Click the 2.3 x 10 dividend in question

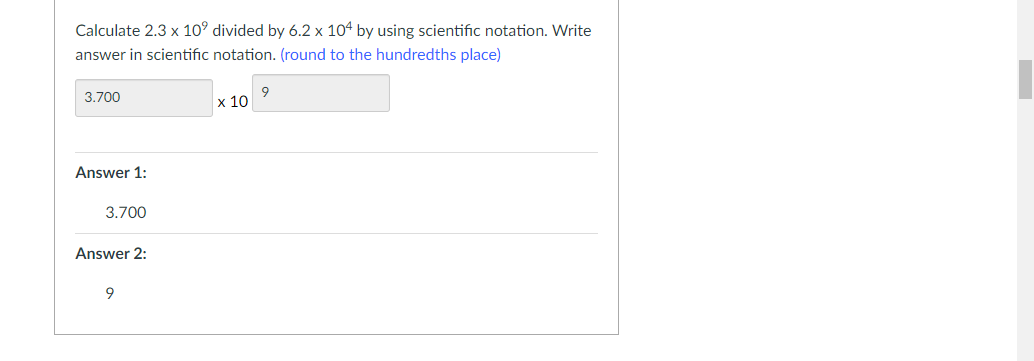[x=176, y=30]
